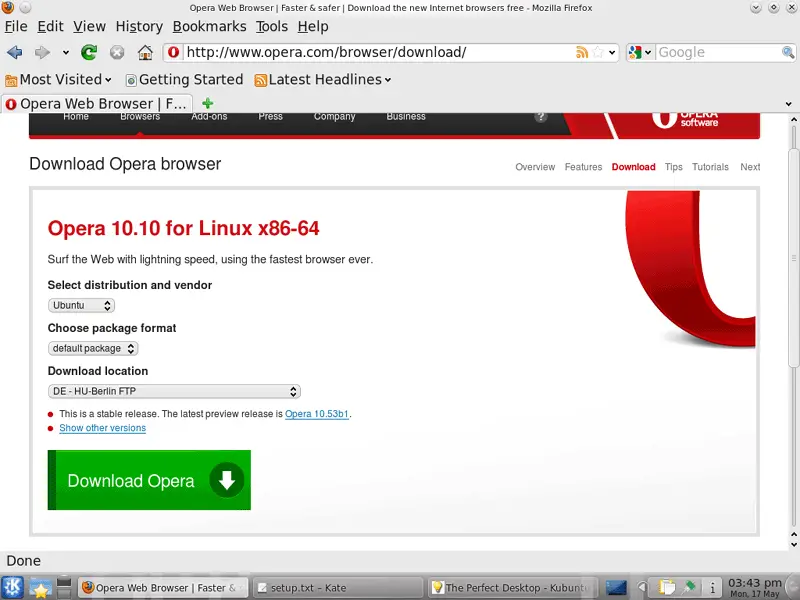Open the clock showing 03:43 pm

pos(755,588)
